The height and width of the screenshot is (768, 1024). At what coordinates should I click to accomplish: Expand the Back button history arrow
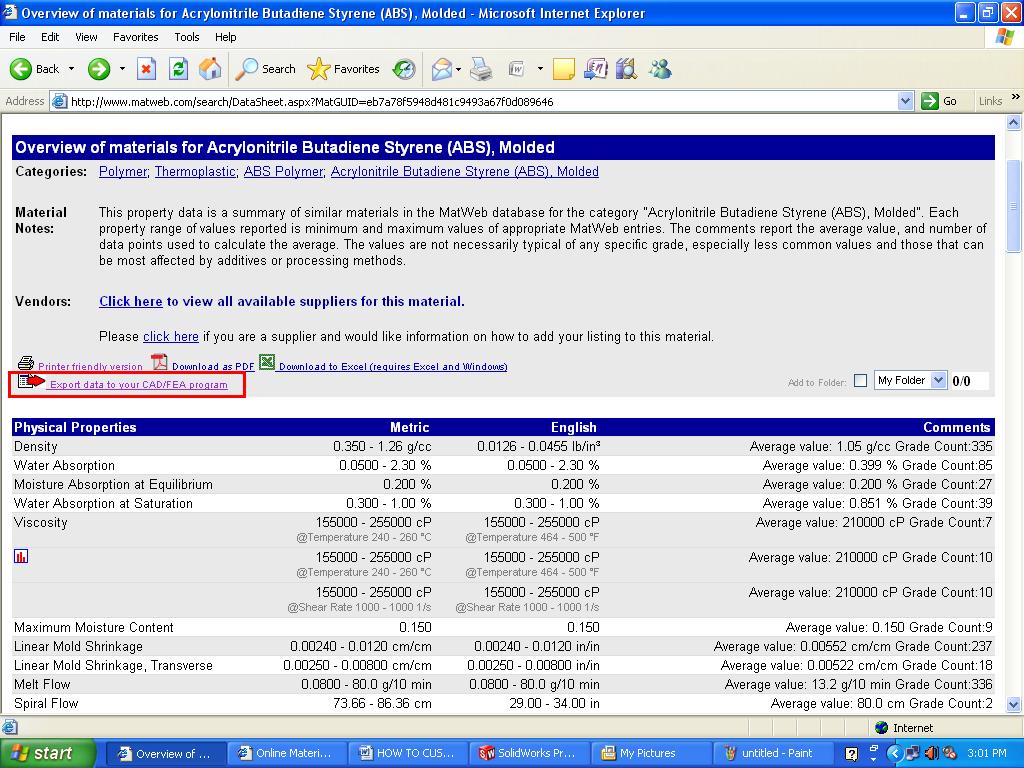click(x=71, y=69)
